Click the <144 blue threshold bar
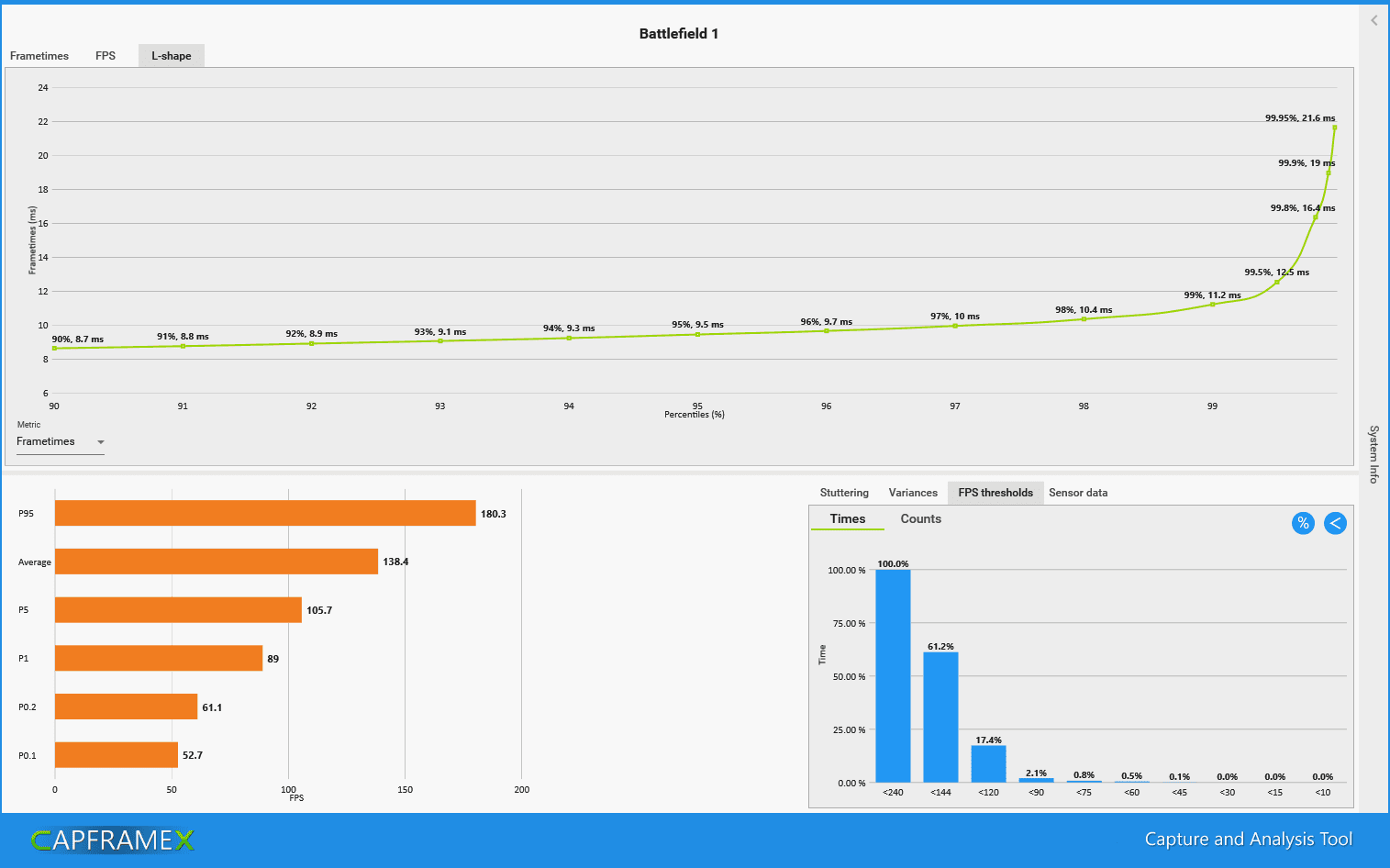This screenshot has height=868, width=1390. coord(940,718)
